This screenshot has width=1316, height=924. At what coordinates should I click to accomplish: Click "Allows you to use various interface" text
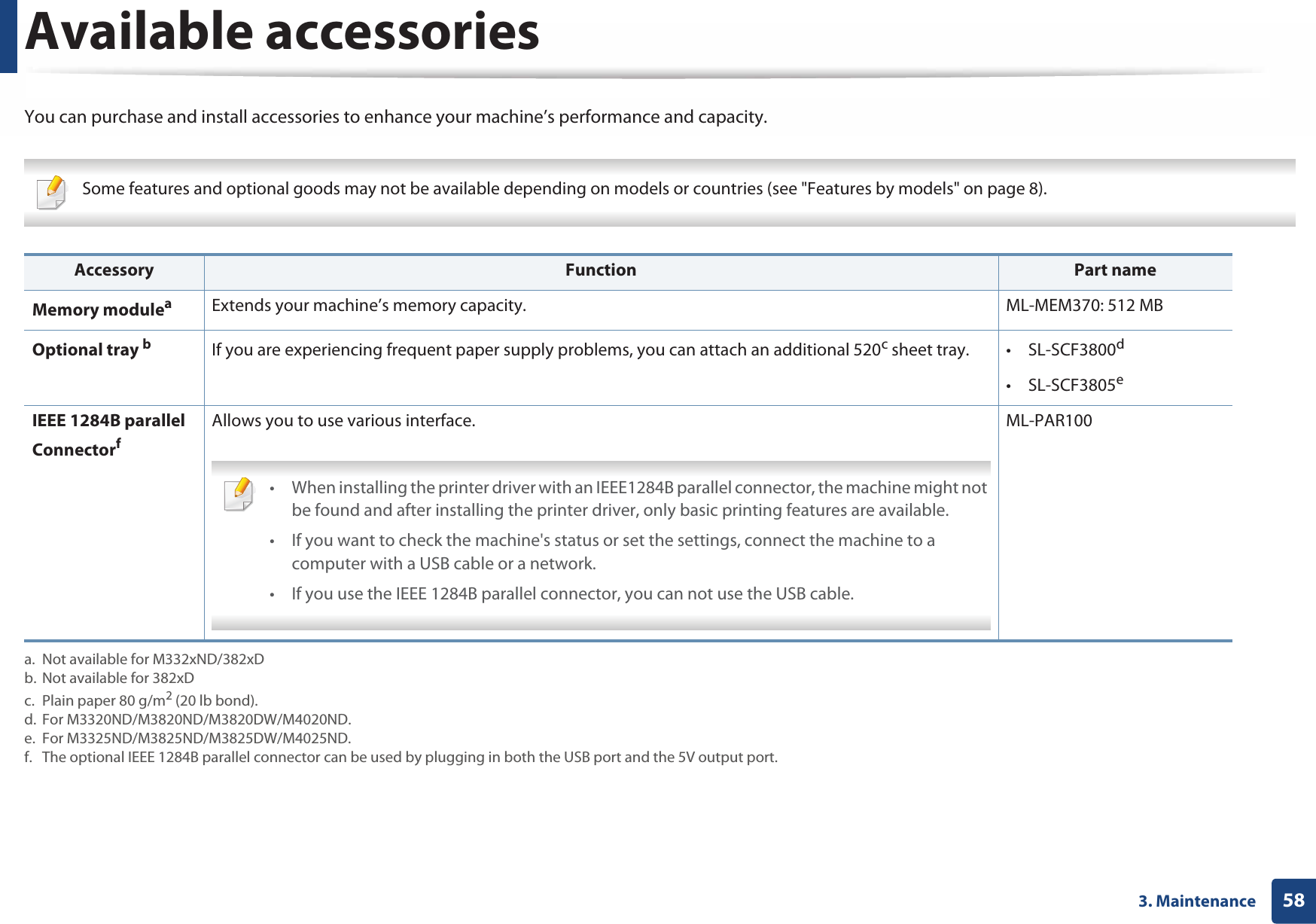(x=343, y=421)
